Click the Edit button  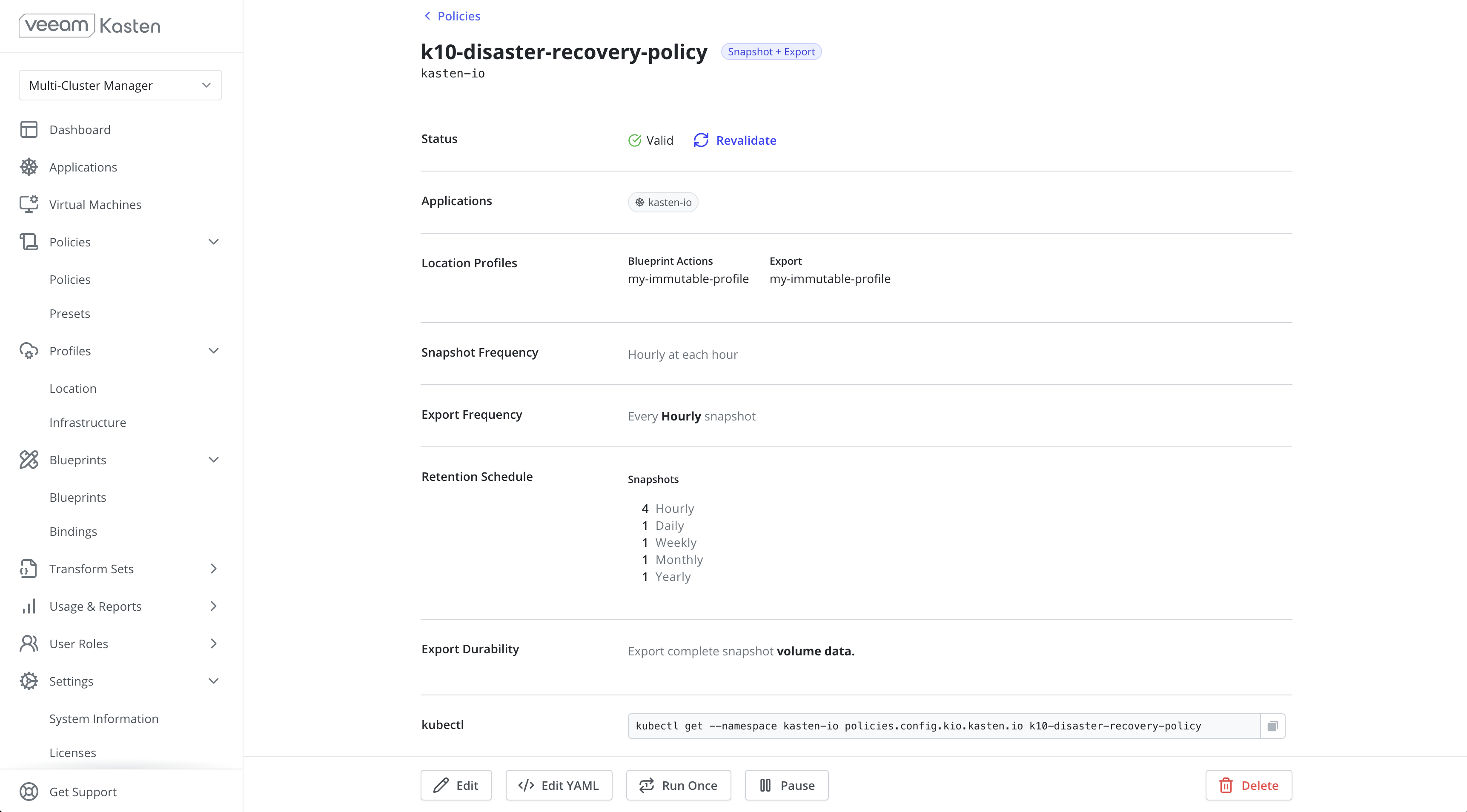[456, 785]
